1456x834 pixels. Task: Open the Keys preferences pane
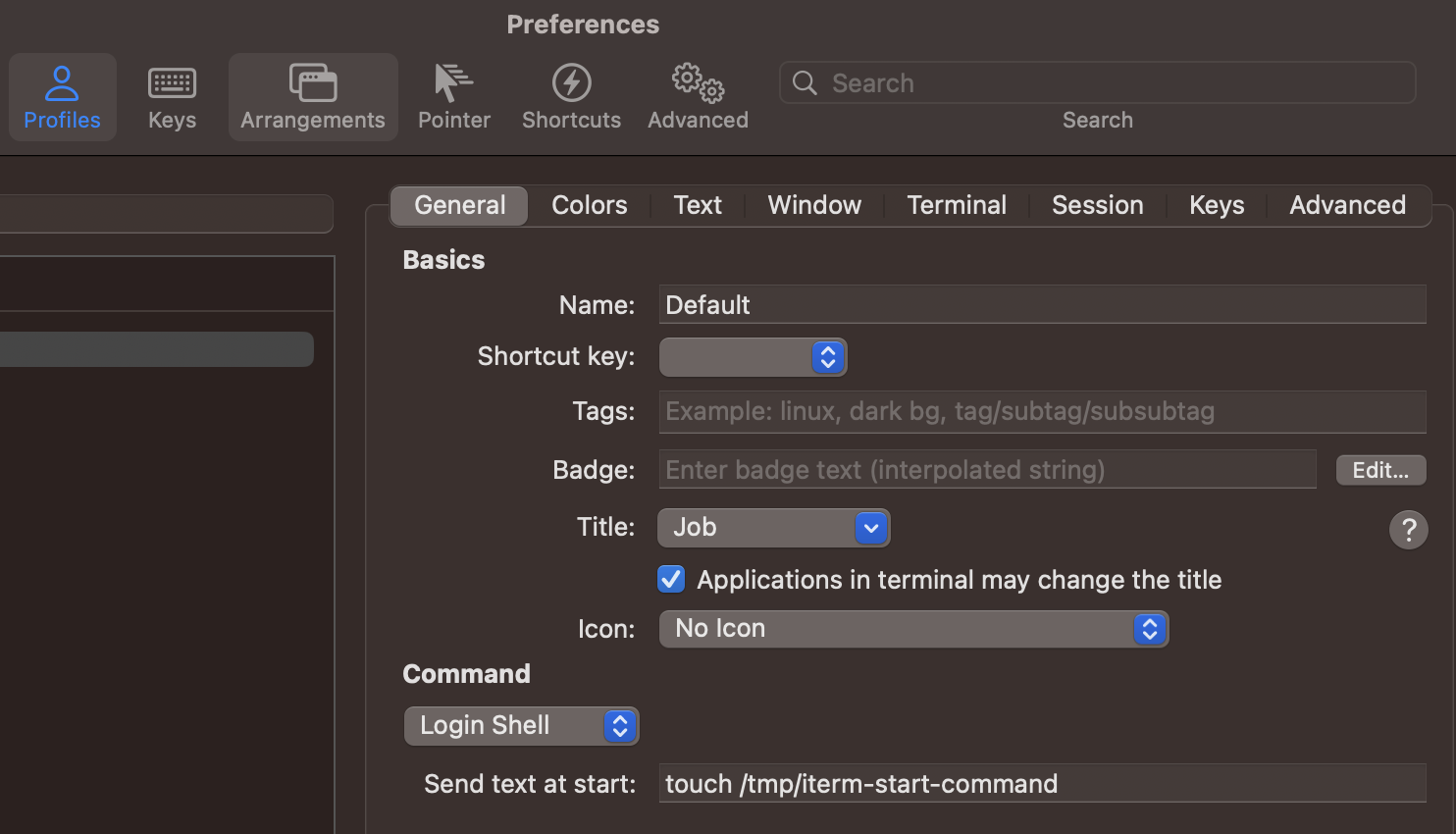click(172, 97)
